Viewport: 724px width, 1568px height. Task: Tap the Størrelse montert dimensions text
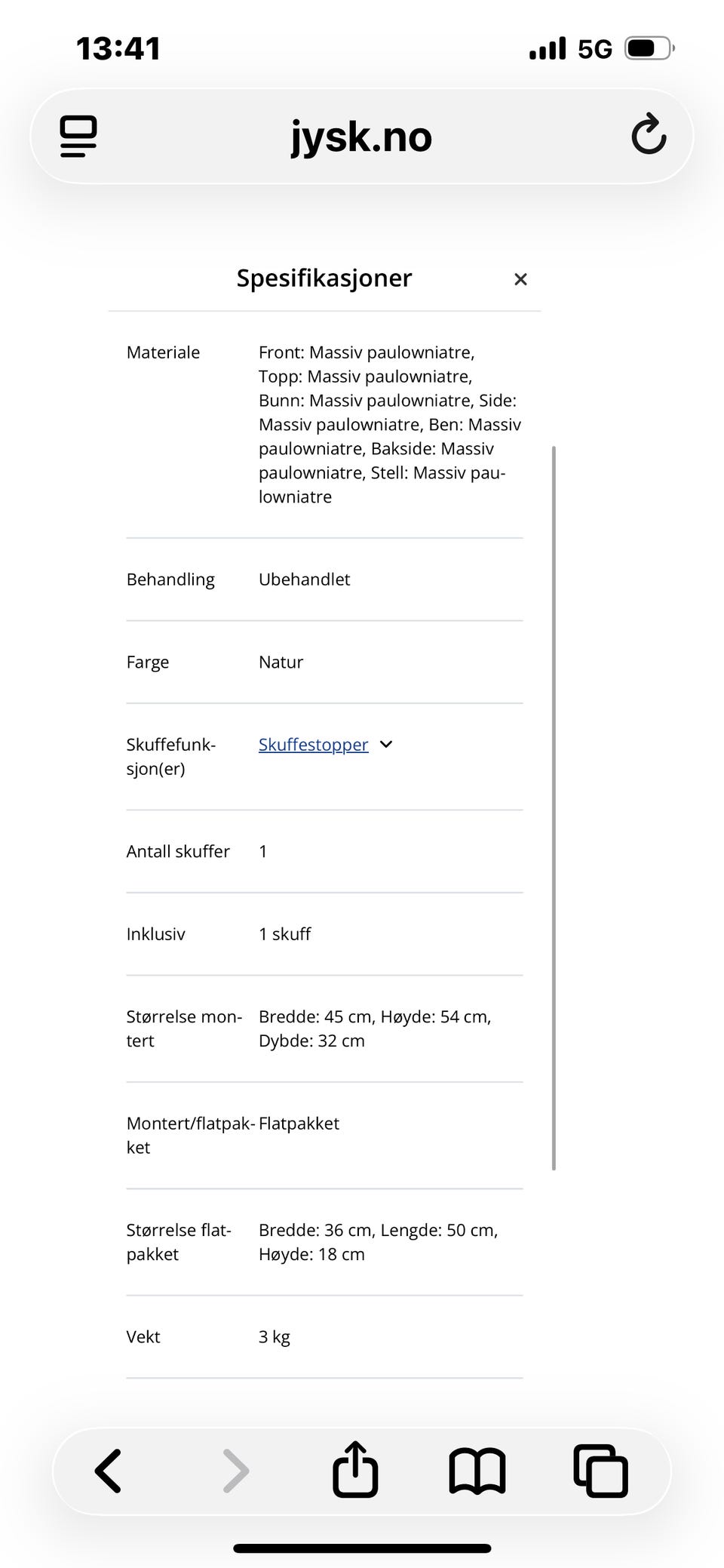point(375,1028)
